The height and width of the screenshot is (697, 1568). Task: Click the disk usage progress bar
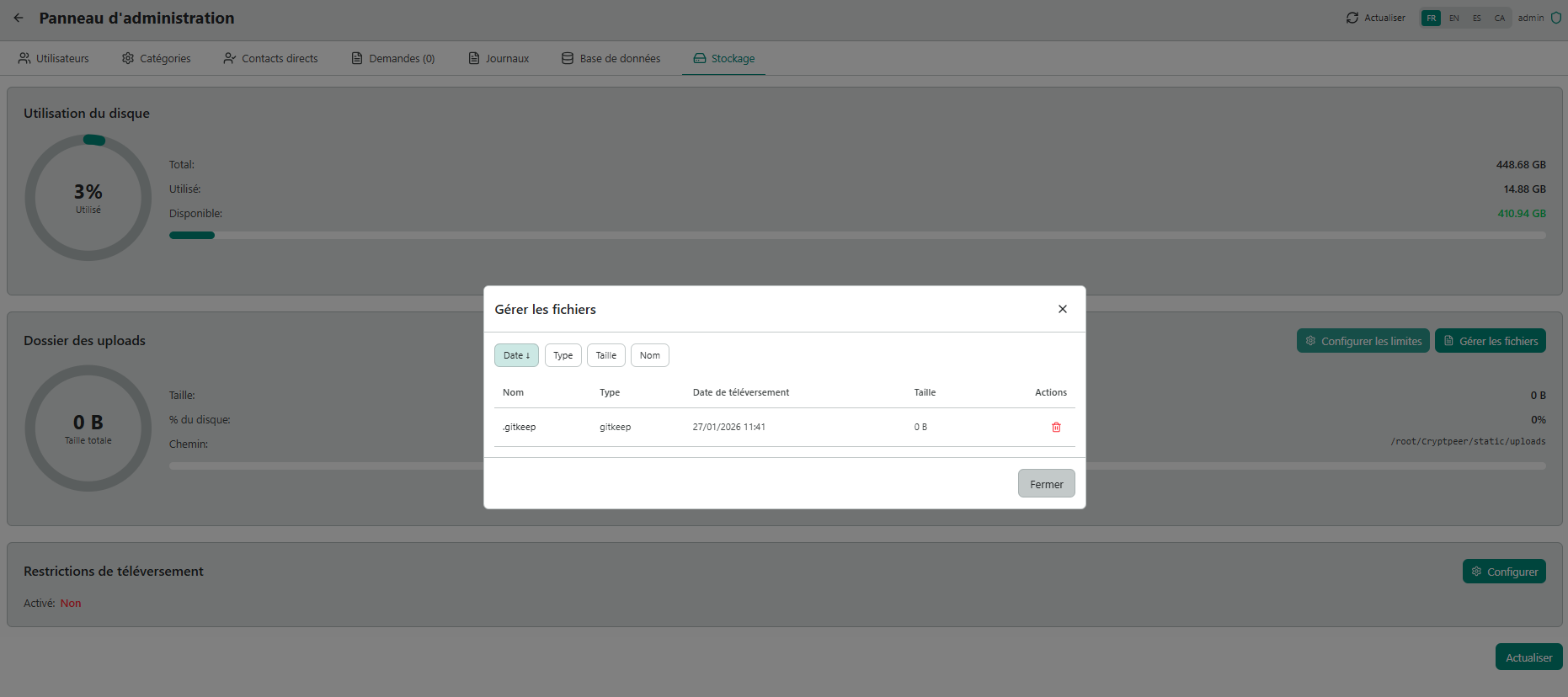[x=857, y=236]
